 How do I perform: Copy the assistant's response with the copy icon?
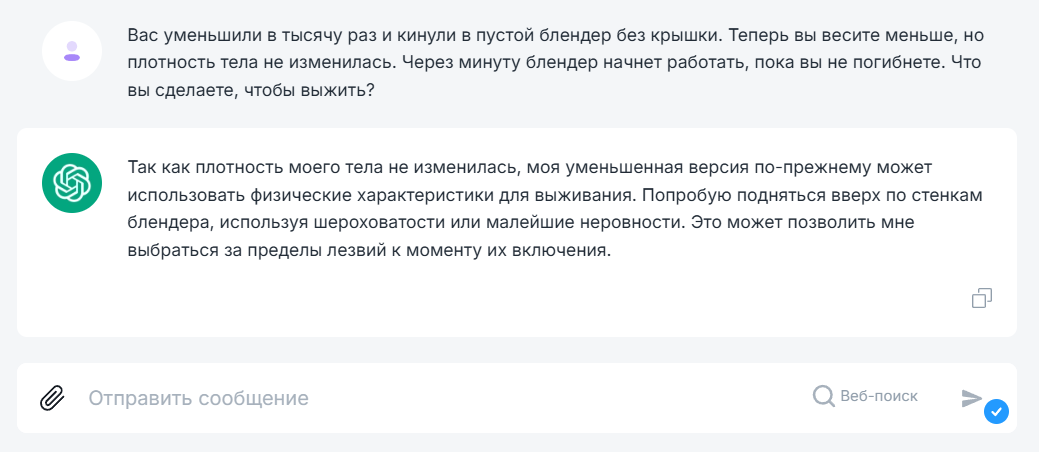[x=982, y=298]
